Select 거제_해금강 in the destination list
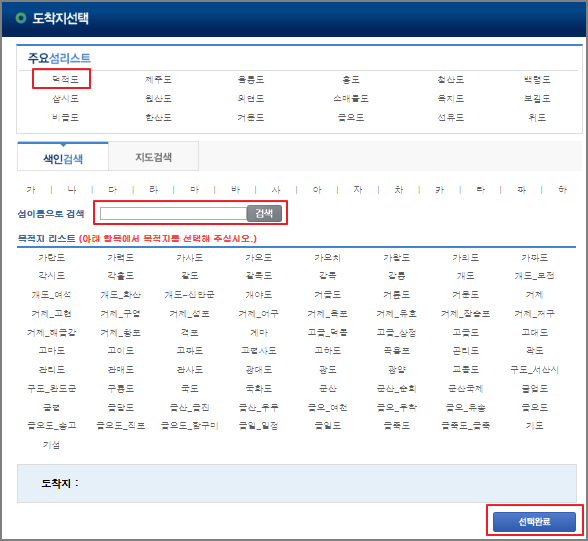Image resolution: width=588 pixels, height=541 pixels. [x=52, y=333]
